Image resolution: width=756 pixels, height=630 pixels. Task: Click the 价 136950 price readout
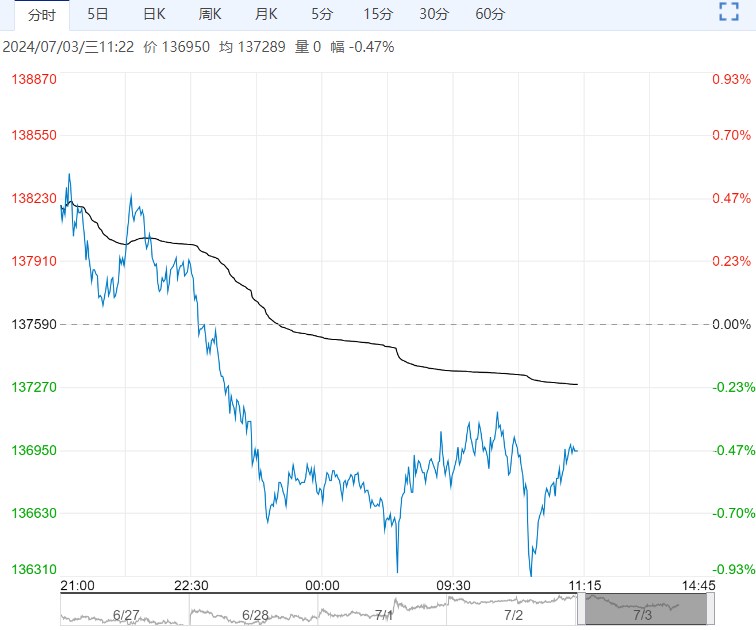176,47
